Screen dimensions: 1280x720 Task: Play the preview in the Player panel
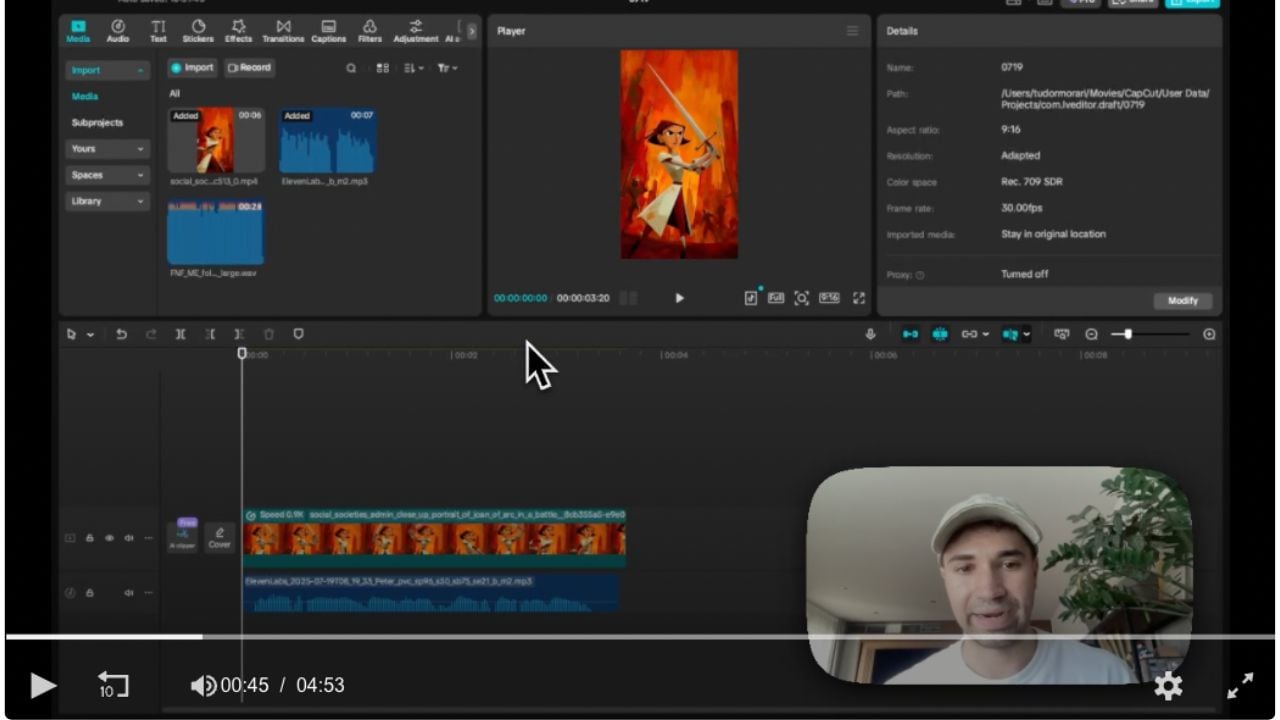coord(680,298)
